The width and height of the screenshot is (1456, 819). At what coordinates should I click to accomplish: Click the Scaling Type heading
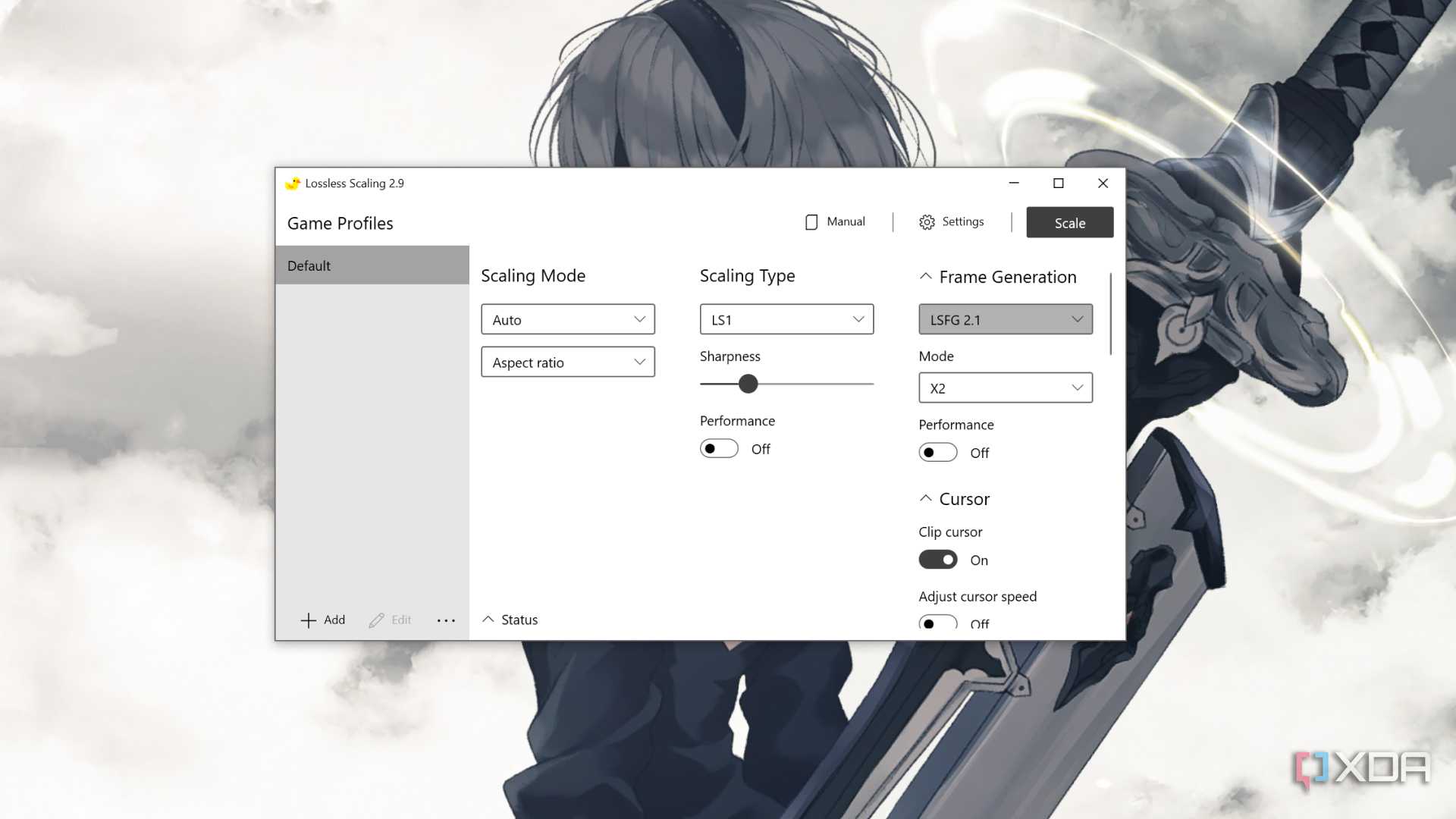coord(748,276)
